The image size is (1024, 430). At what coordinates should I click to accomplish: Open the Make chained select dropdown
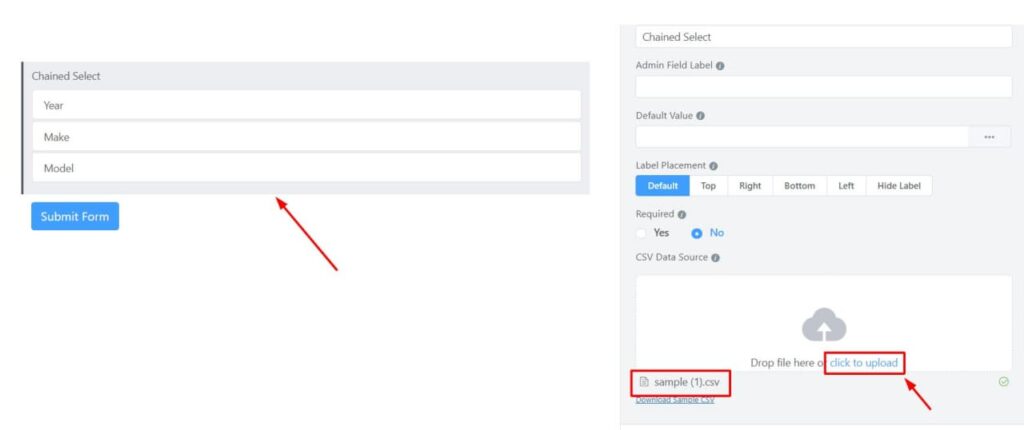coord(306,137)
